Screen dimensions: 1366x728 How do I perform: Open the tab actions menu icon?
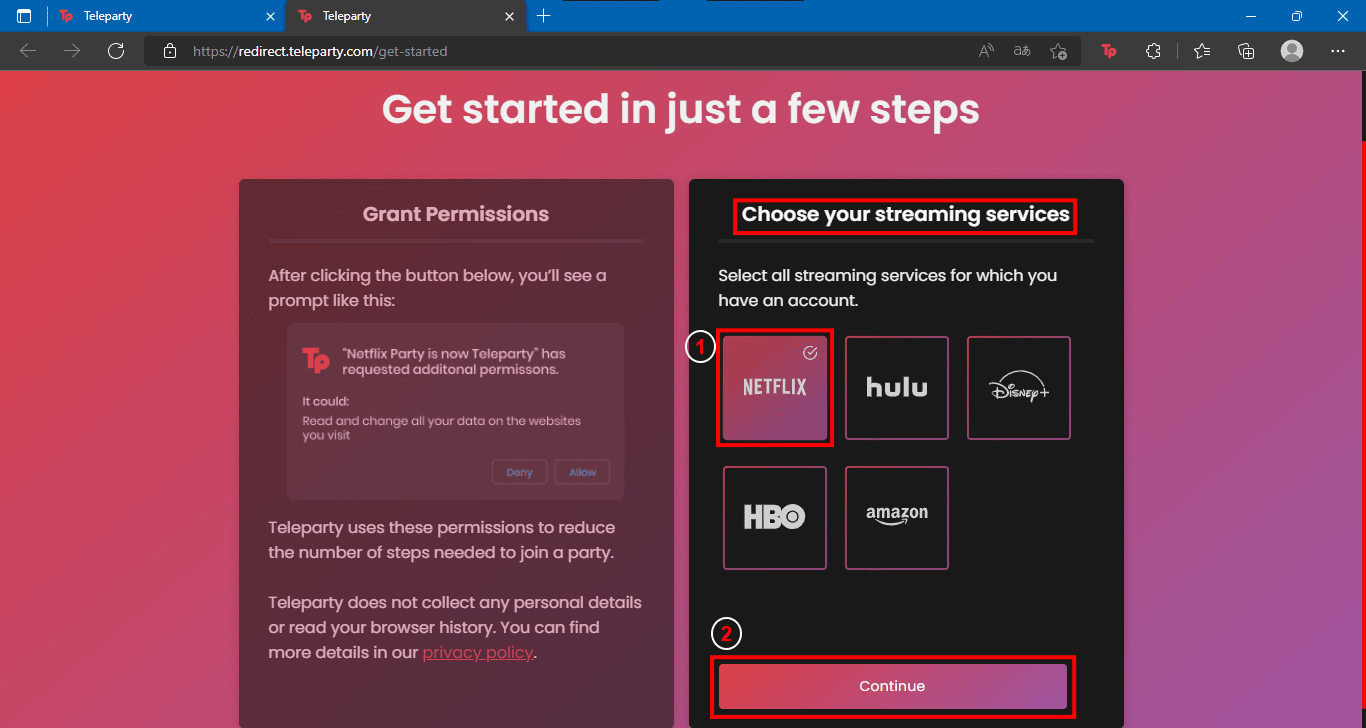24,16
